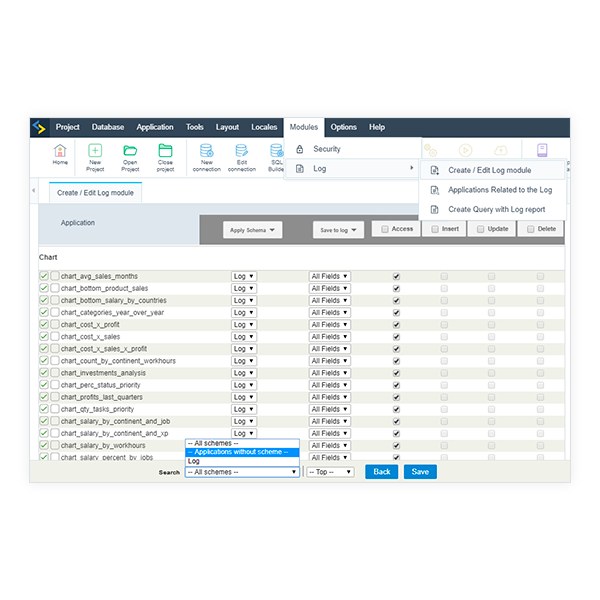Click the Close project icon
Viewport: 600px width, 600px height.
[165, 151]
